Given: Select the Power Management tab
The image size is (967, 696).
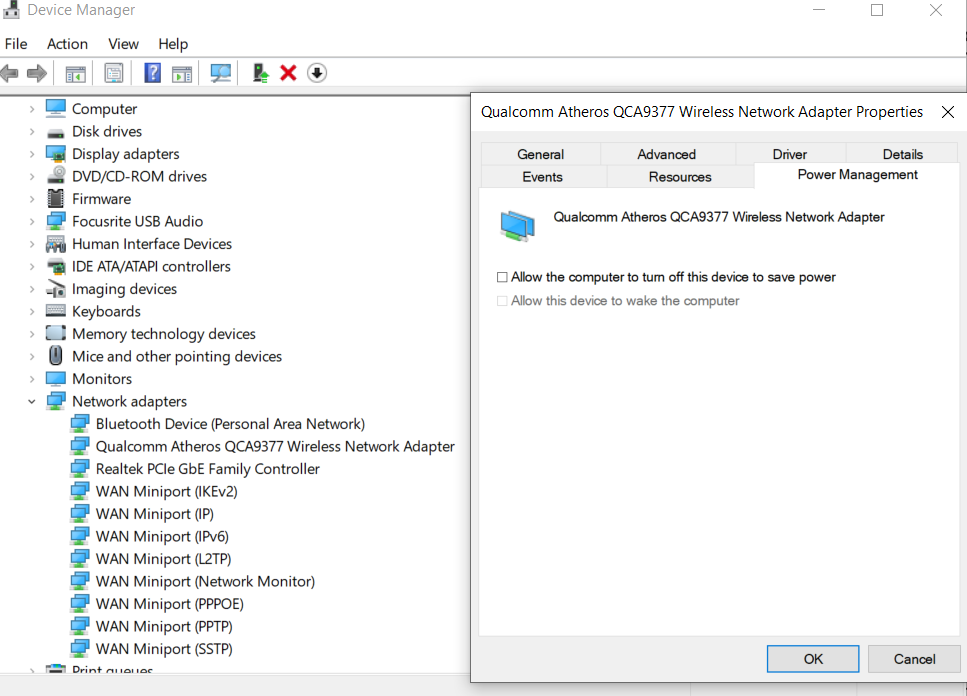Looking at the screenshot, I should (x=857, y=175).
